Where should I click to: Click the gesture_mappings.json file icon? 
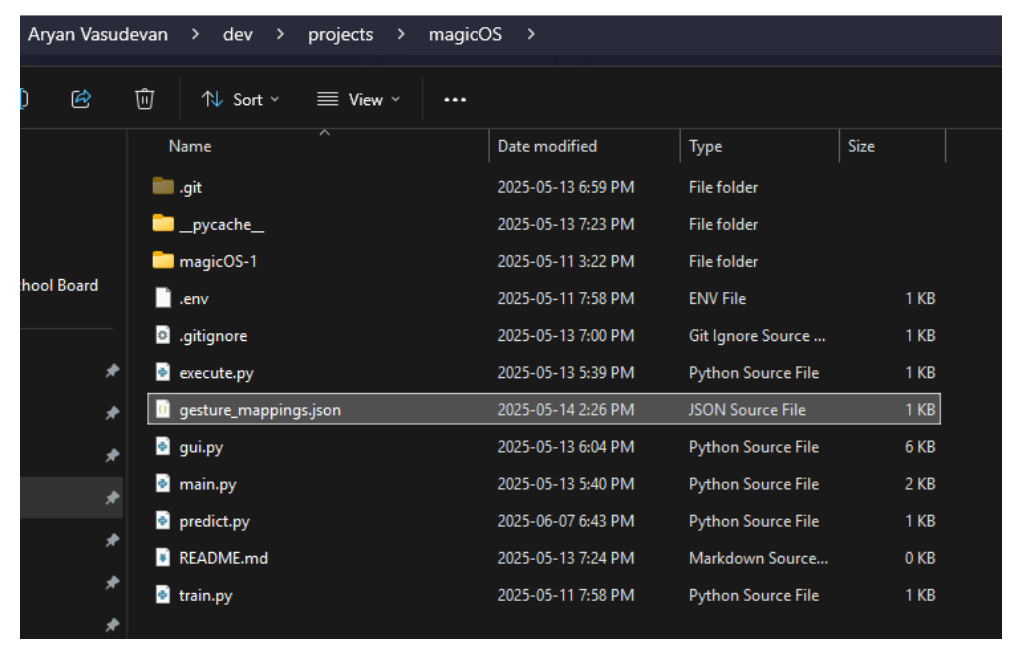tap(163, 409)
